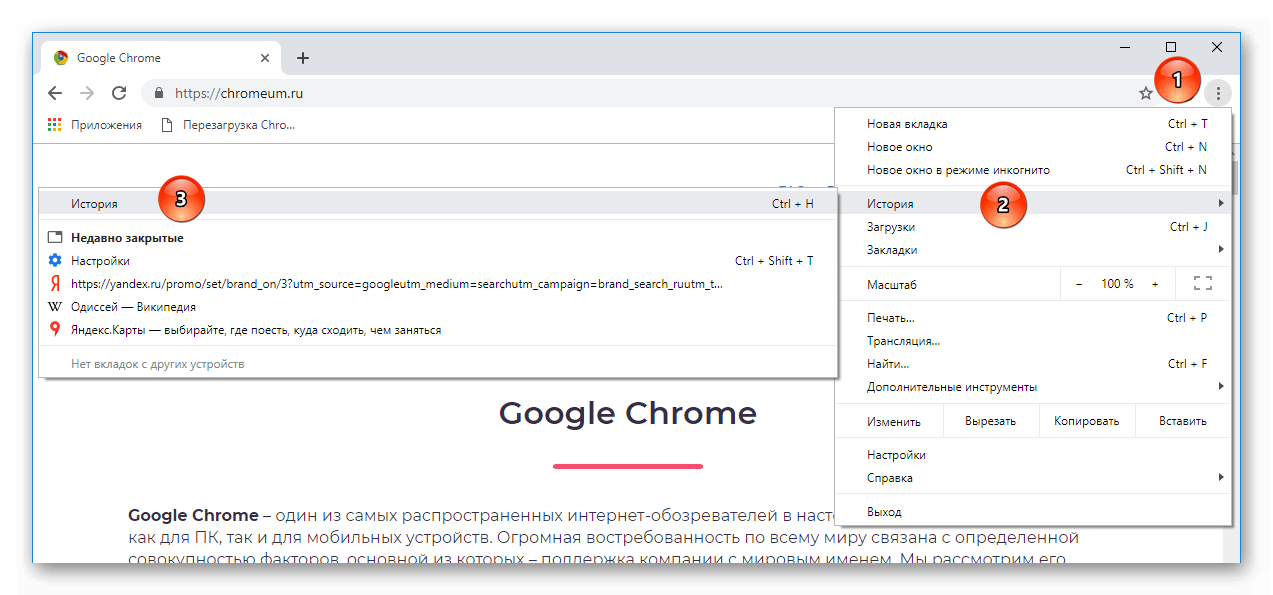
Task: Decrease zoom with minus button
Action: [x=1079, y=284]
